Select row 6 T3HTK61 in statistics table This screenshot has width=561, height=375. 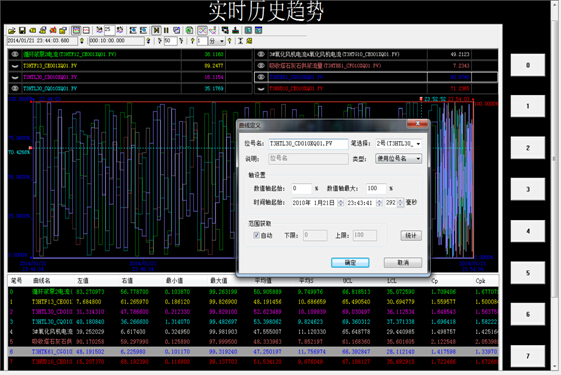253,352
